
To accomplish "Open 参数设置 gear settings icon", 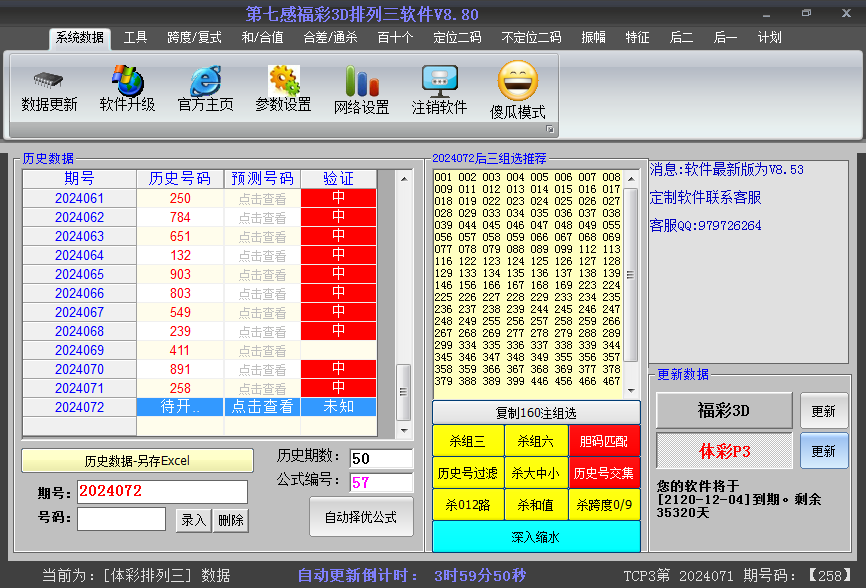I will (x=283, y=81).
